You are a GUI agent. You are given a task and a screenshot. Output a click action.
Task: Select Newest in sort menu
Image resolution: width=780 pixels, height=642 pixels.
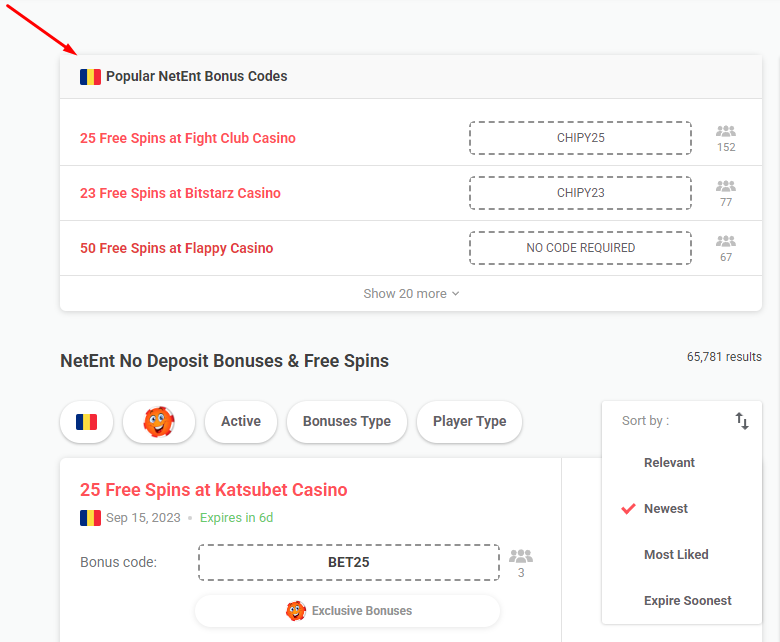click(666, 509)
